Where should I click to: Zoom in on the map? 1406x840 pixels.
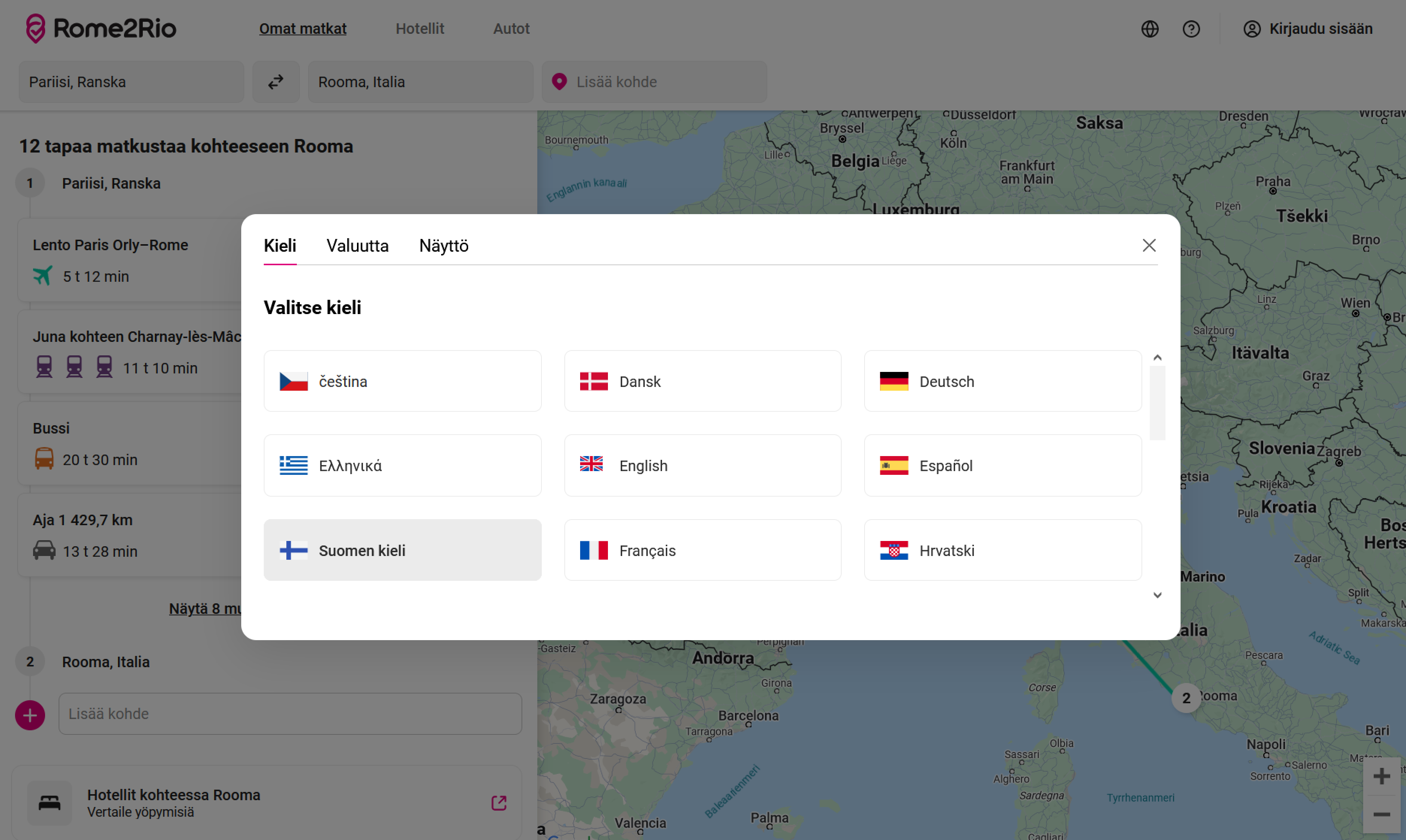[x=1381, y=775]
